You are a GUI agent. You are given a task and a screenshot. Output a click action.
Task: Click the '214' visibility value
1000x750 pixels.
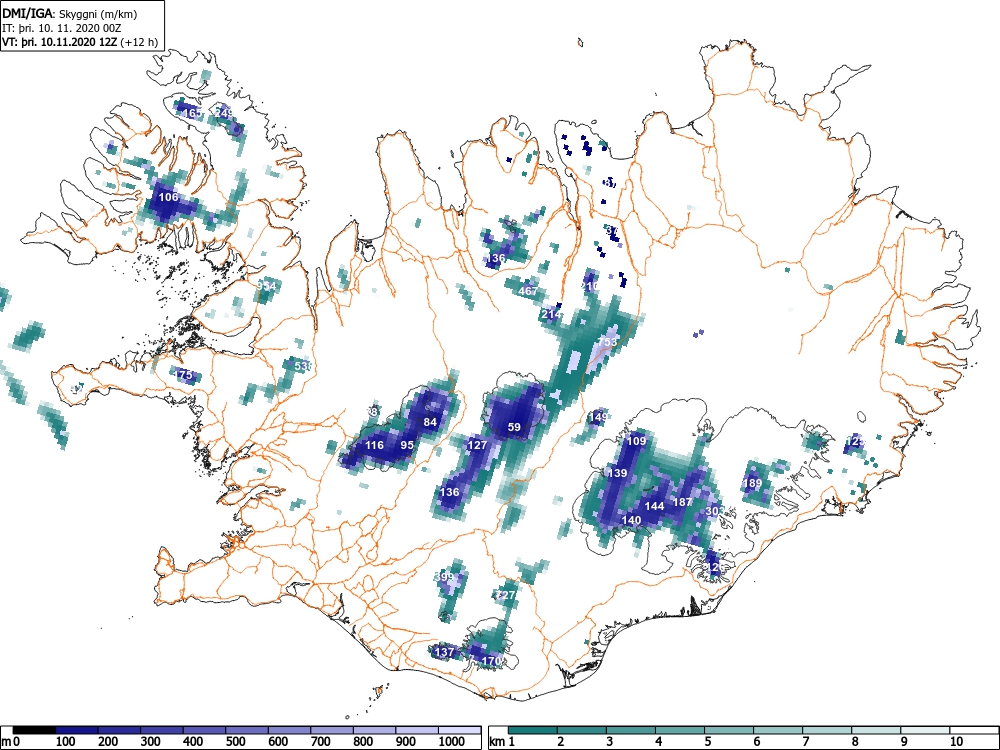(x=551, y=314)
